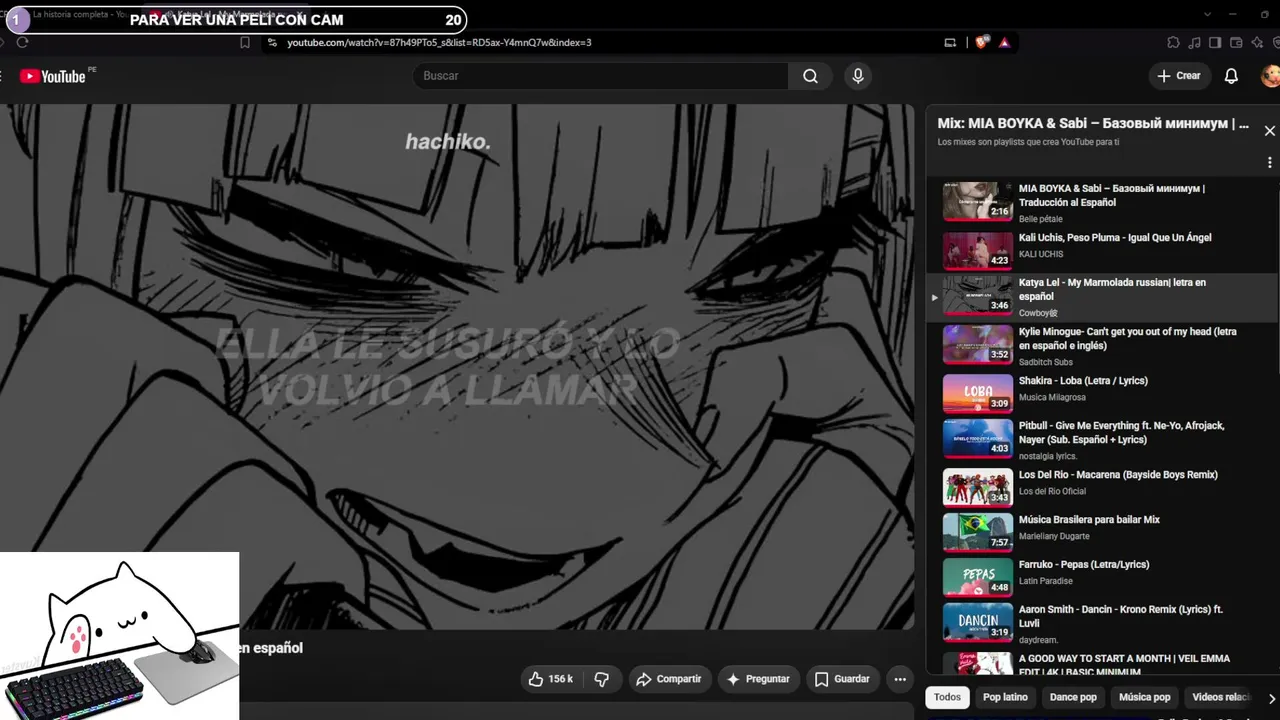The image size is (1280, 720).
Task: Click the Crear button
Action: coord(1179,76)
